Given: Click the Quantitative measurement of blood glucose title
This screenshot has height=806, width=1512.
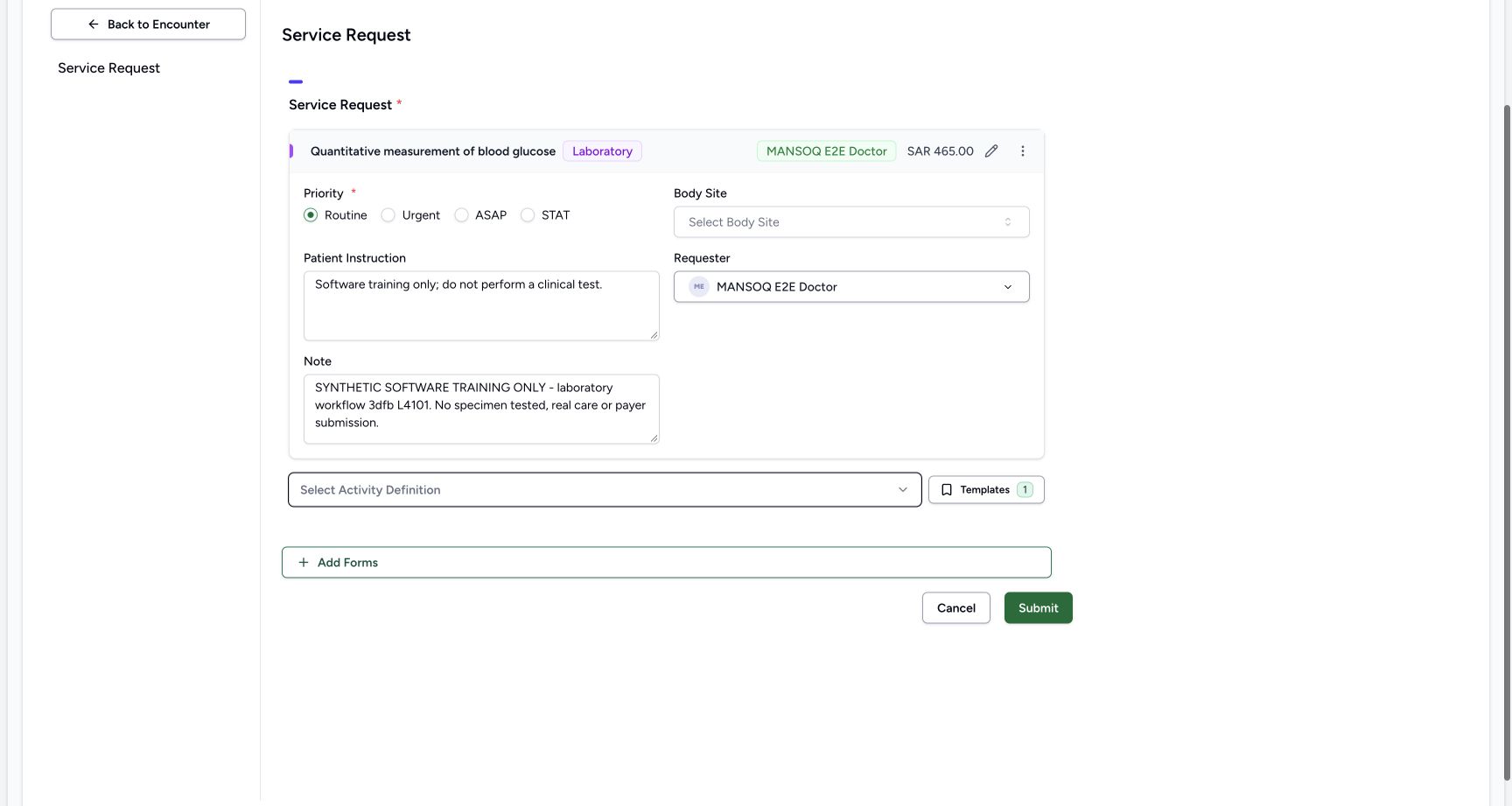Looking at the screenshot, I should click(433, 151).
